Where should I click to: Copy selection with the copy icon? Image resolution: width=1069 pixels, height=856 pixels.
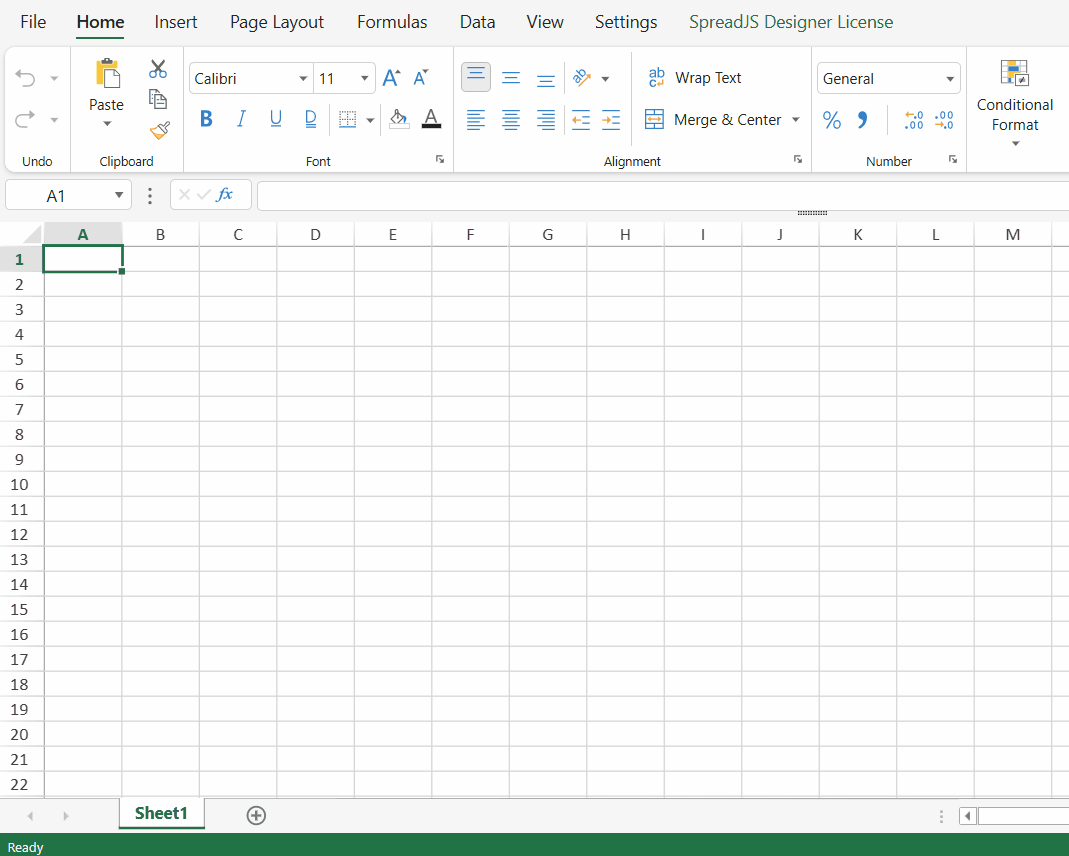(157, 100)
